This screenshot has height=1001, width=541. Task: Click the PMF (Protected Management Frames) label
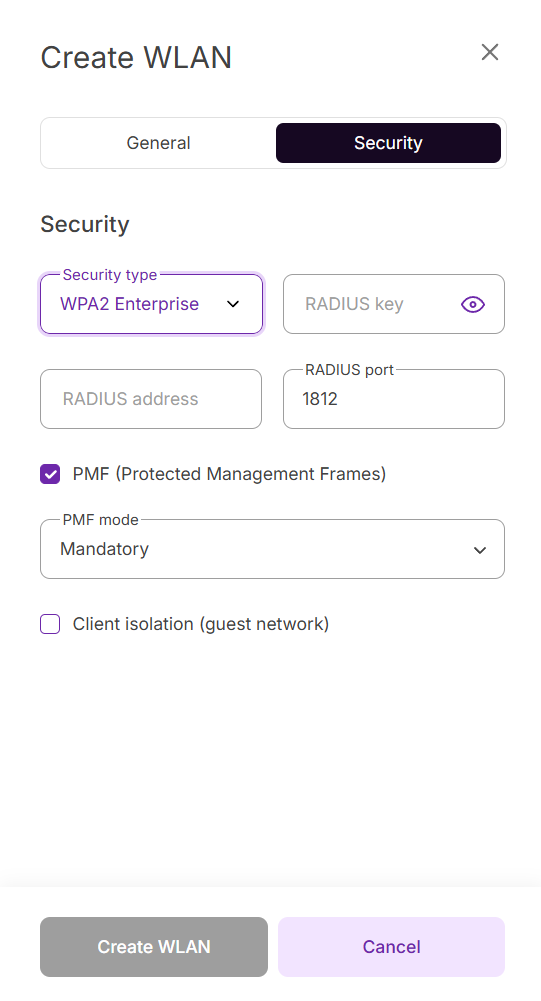229,474
